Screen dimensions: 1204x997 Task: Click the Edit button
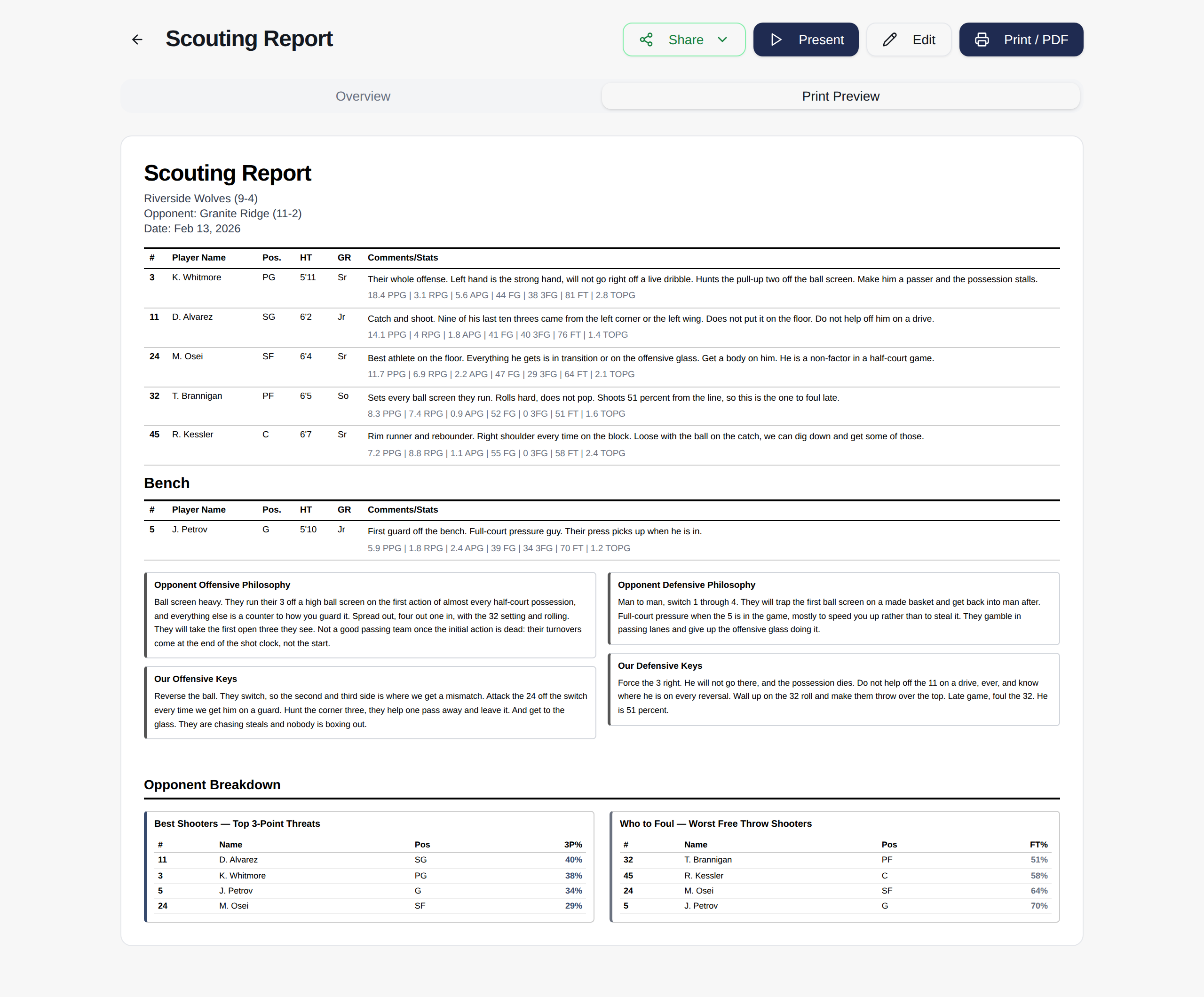909,40
